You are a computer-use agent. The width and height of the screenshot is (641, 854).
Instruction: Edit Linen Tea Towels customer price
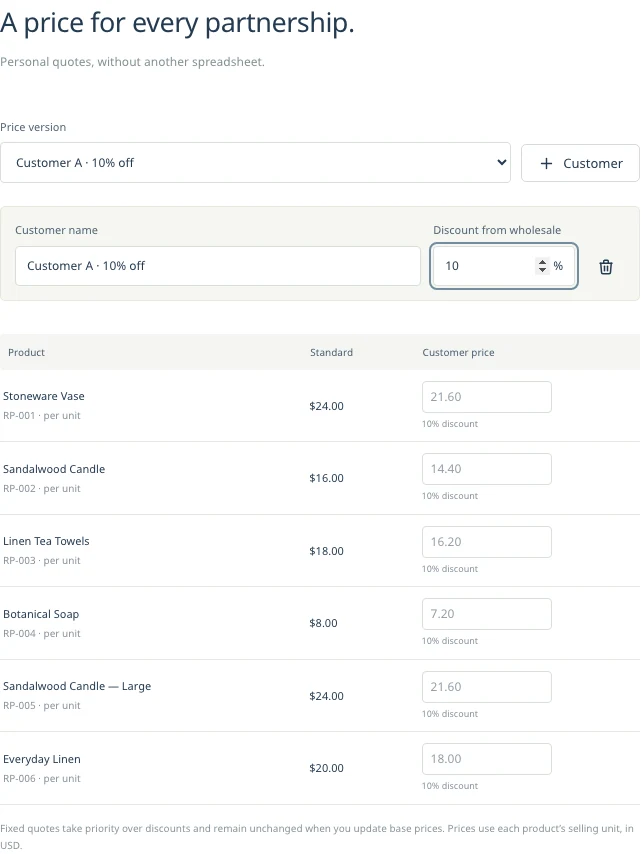click(486, 542)
